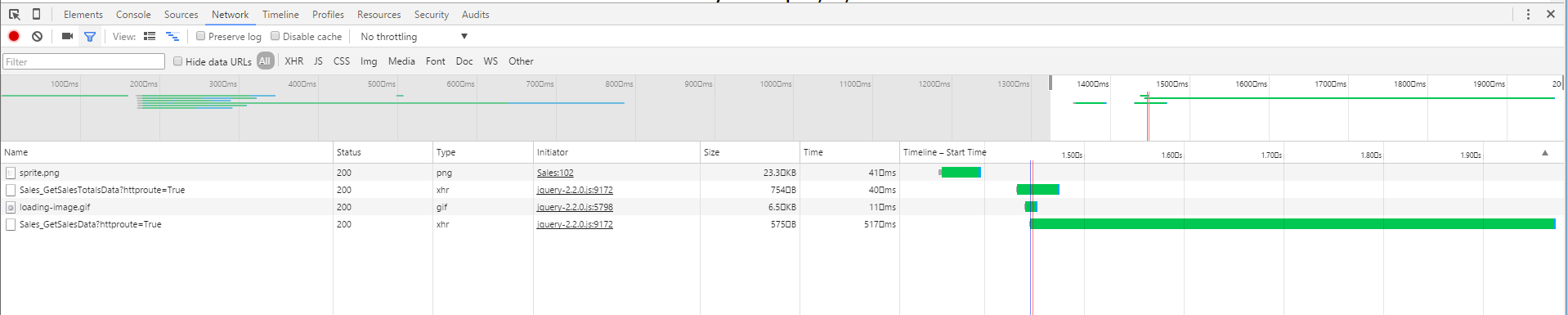Toggle the filter funnel icon

[90, 36]
